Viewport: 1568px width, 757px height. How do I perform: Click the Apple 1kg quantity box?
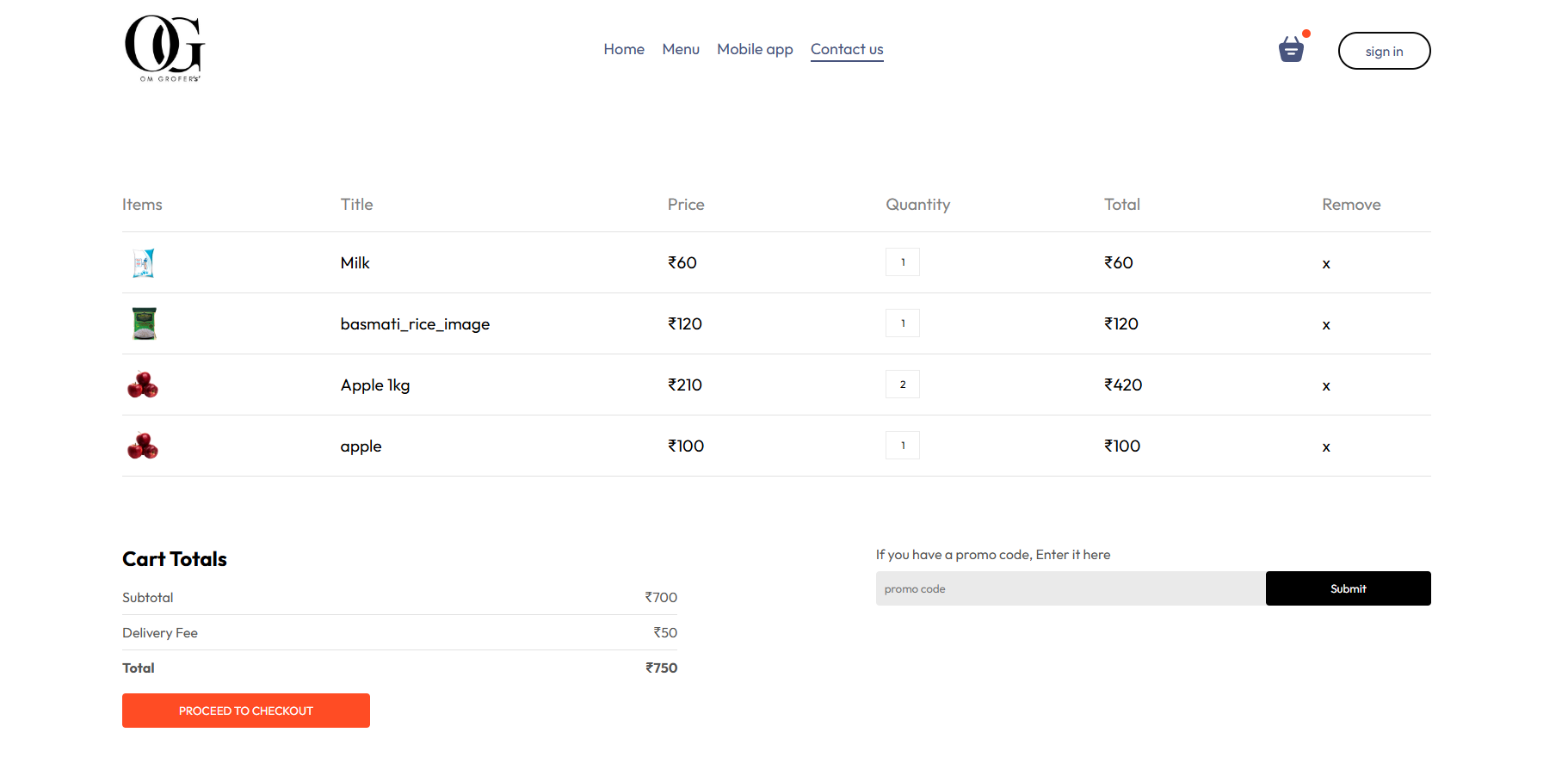click(x=903, y=385)
